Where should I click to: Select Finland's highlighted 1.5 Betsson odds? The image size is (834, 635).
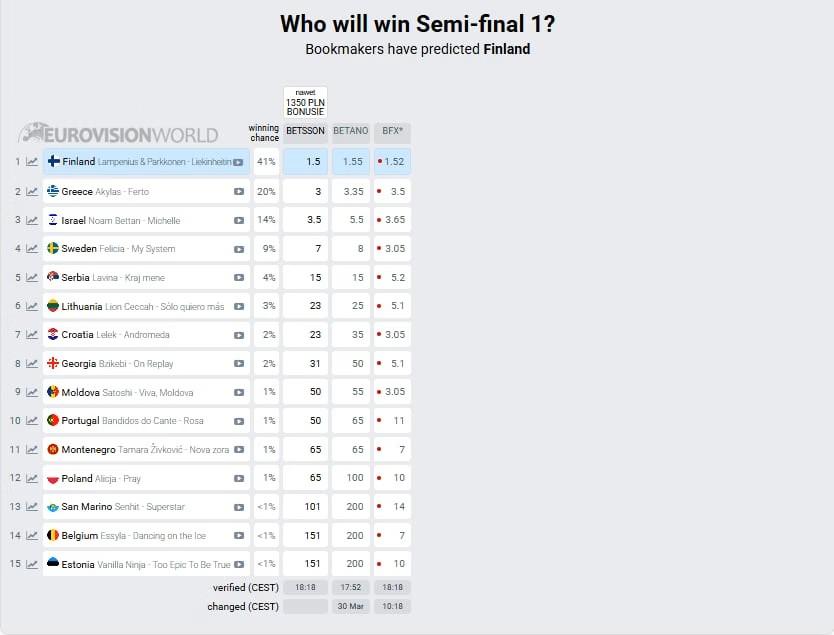pos(305,162)
